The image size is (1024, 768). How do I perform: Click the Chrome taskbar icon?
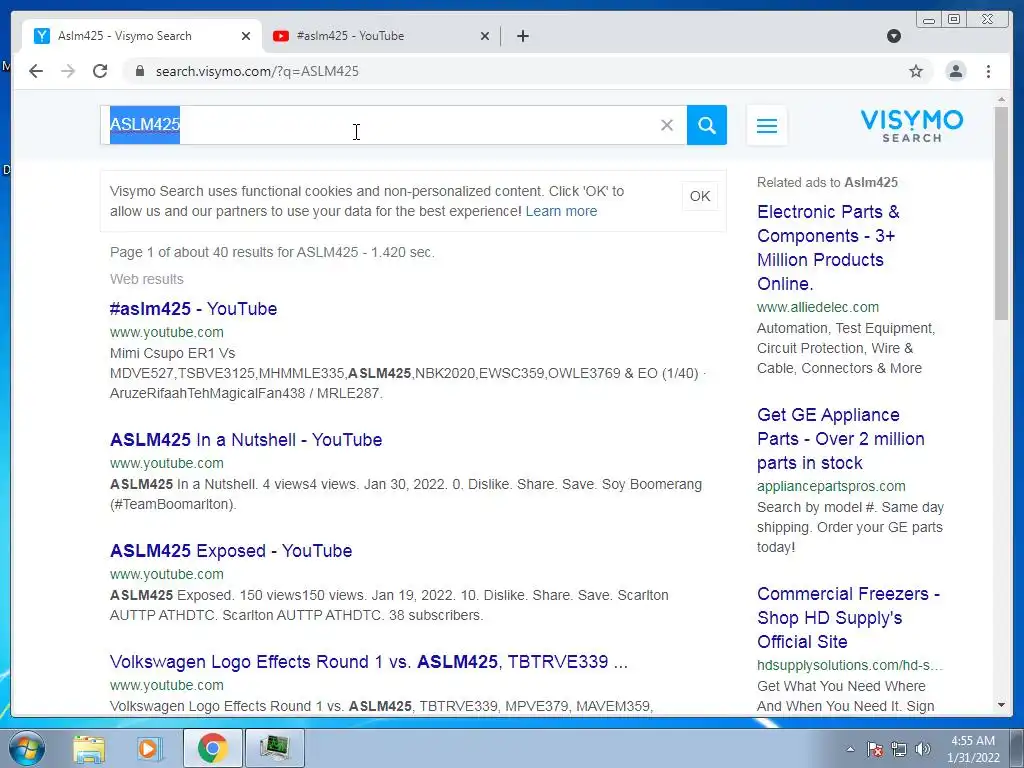tap(212, 748)
